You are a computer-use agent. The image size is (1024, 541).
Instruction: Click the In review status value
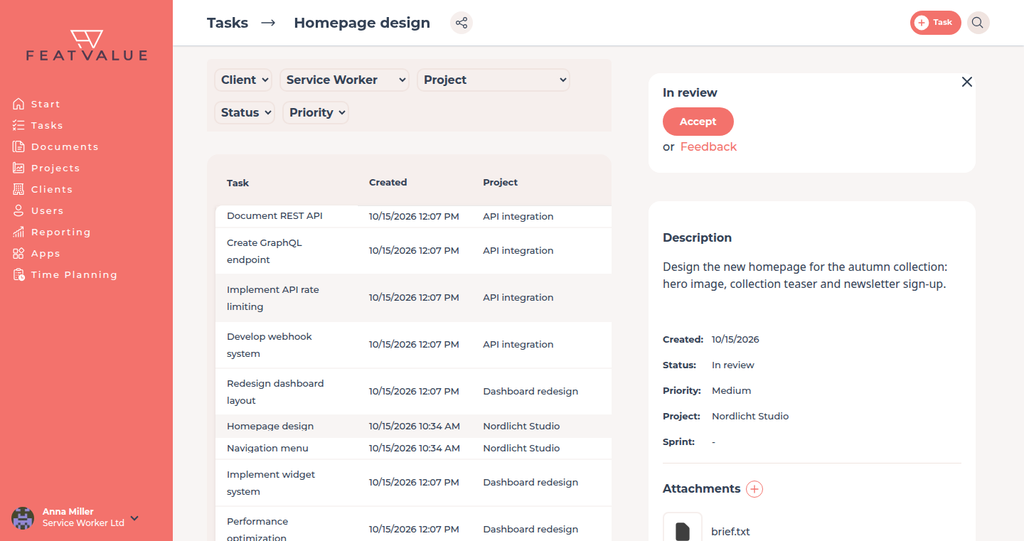click(x=733, y=365)
